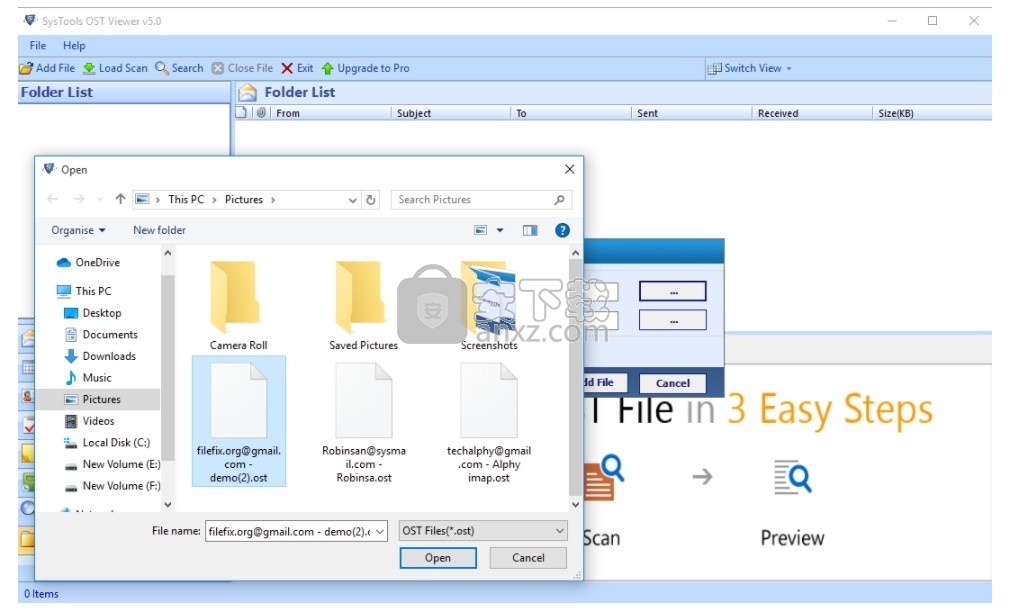The width and height of the screenshot is (1010, 611).
Task: Click the lower browse (...) button
Action: tap(672, 321)
